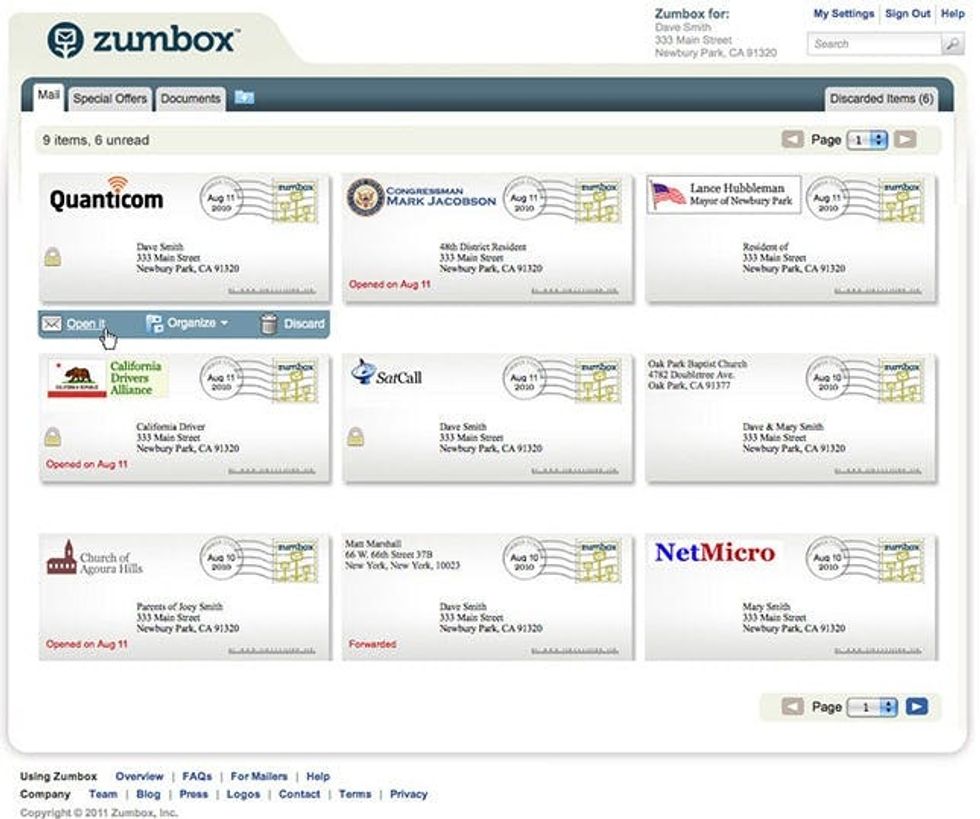
Task: Switch to the Special Offers tab
Action: pyautogui.click(x=110, y=99)
